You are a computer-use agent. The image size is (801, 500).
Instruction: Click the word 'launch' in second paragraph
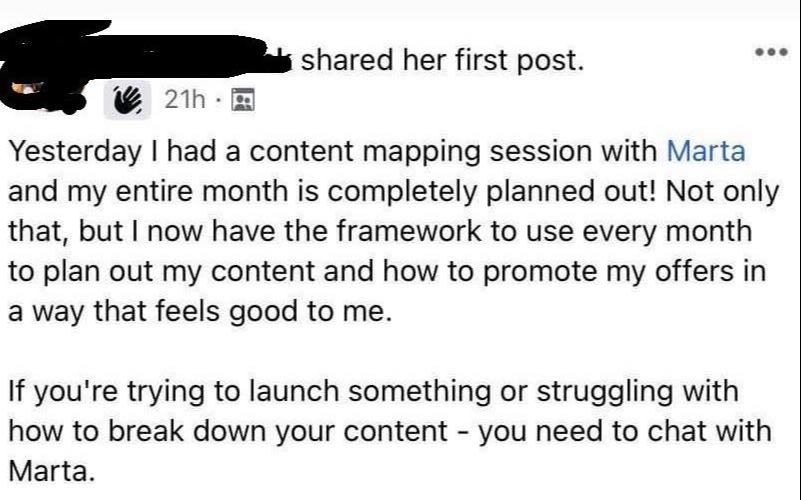tap(294, 392)
